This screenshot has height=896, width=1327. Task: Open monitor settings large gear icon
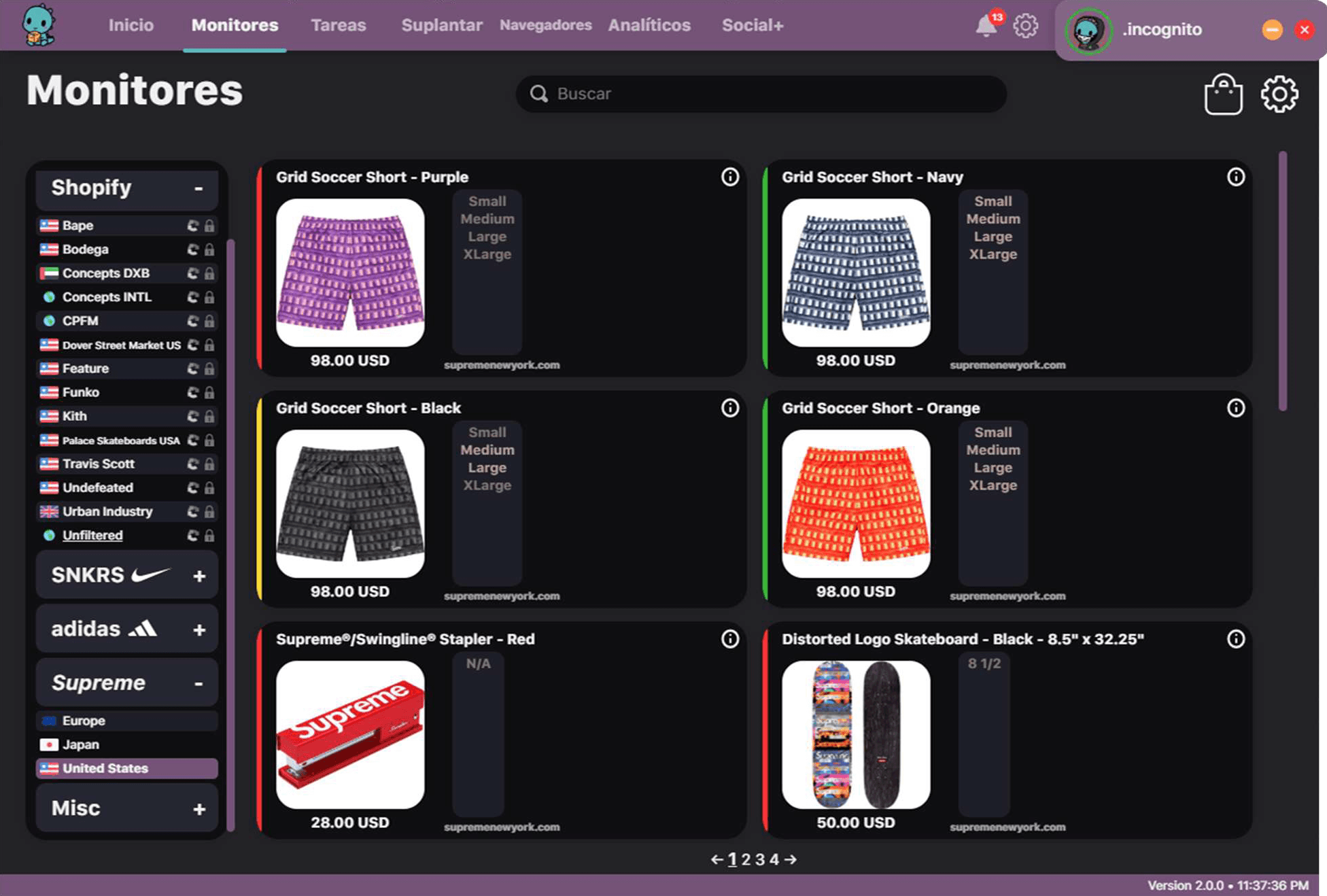[x=1279, y=94]
